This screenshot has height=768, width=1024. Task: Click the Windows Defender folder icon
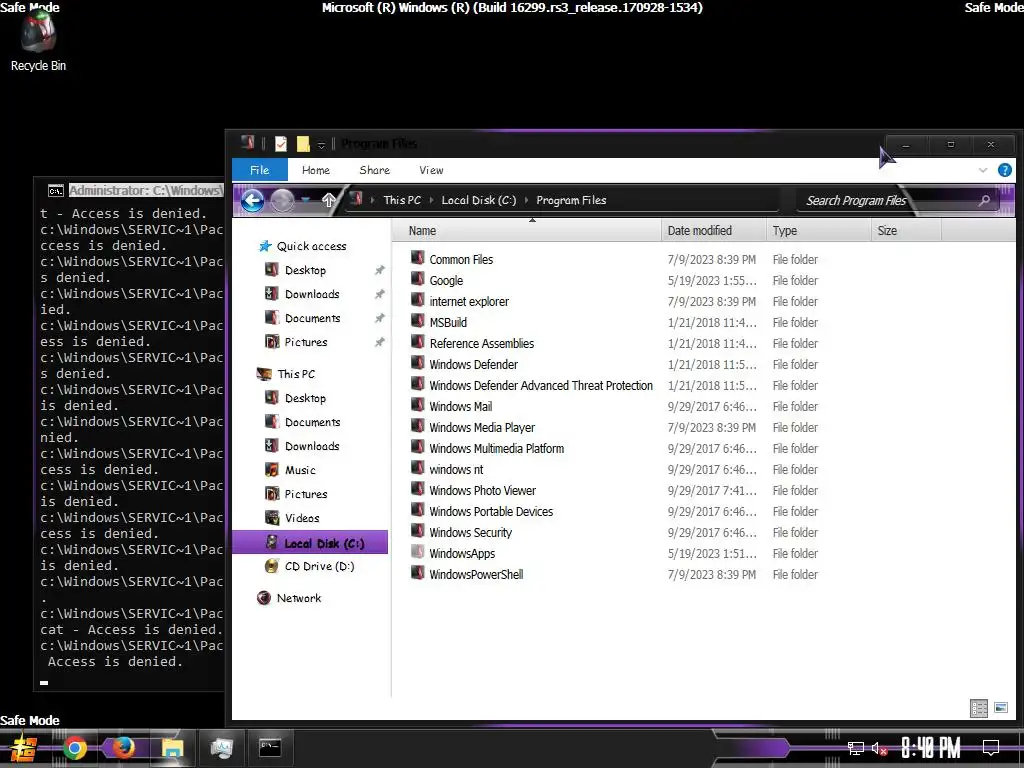(417, 363)
